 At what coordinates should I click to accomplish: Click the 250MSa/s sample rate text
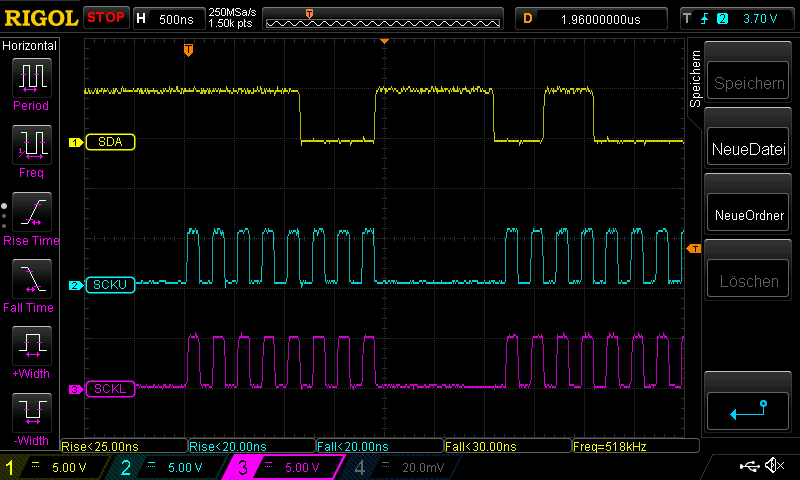pyautogui.click(x=232, y=13)
